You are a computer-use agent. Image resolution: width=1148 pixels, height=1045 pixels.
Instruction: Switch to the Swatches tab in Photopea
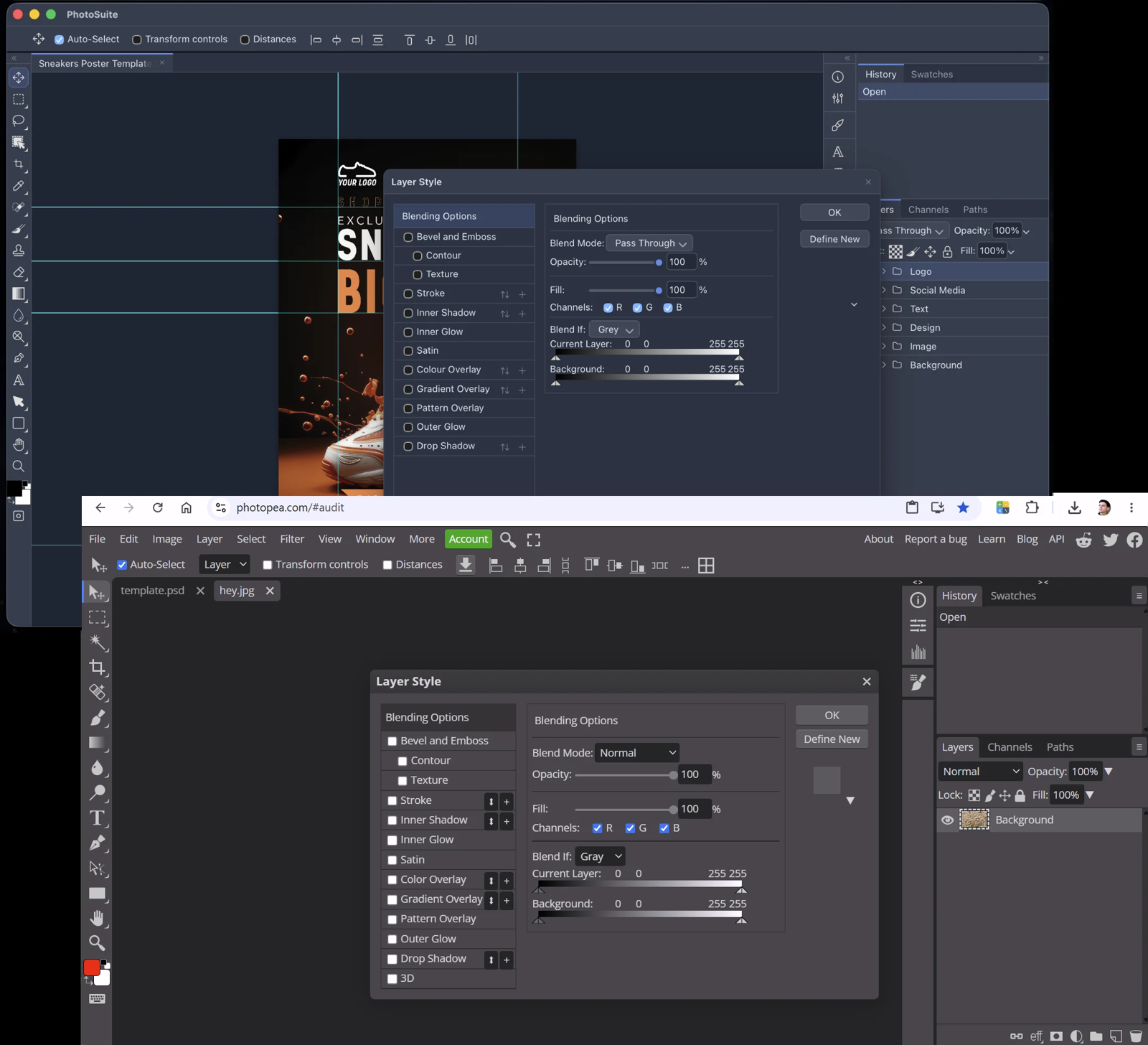coord(1013,596)
